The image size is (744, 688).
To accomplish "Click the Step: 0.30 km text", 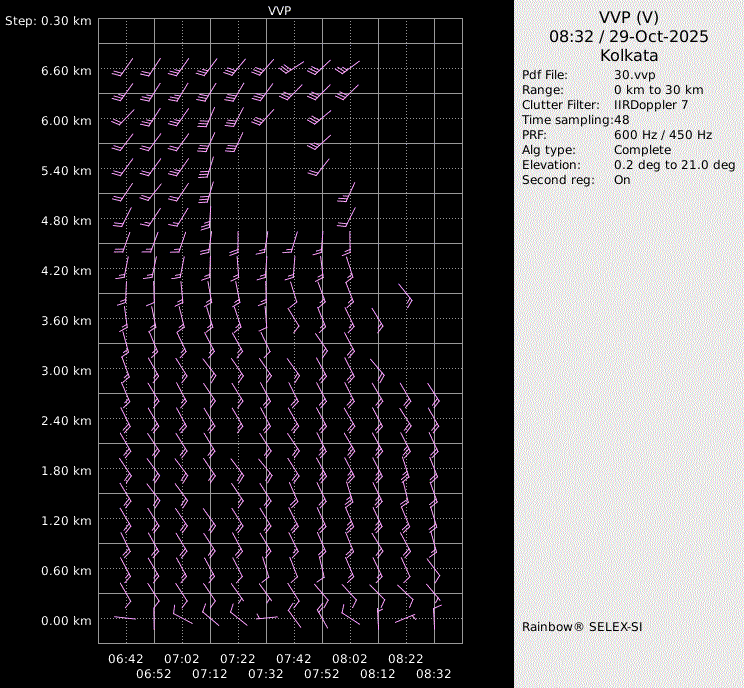I will coord(49,21).
